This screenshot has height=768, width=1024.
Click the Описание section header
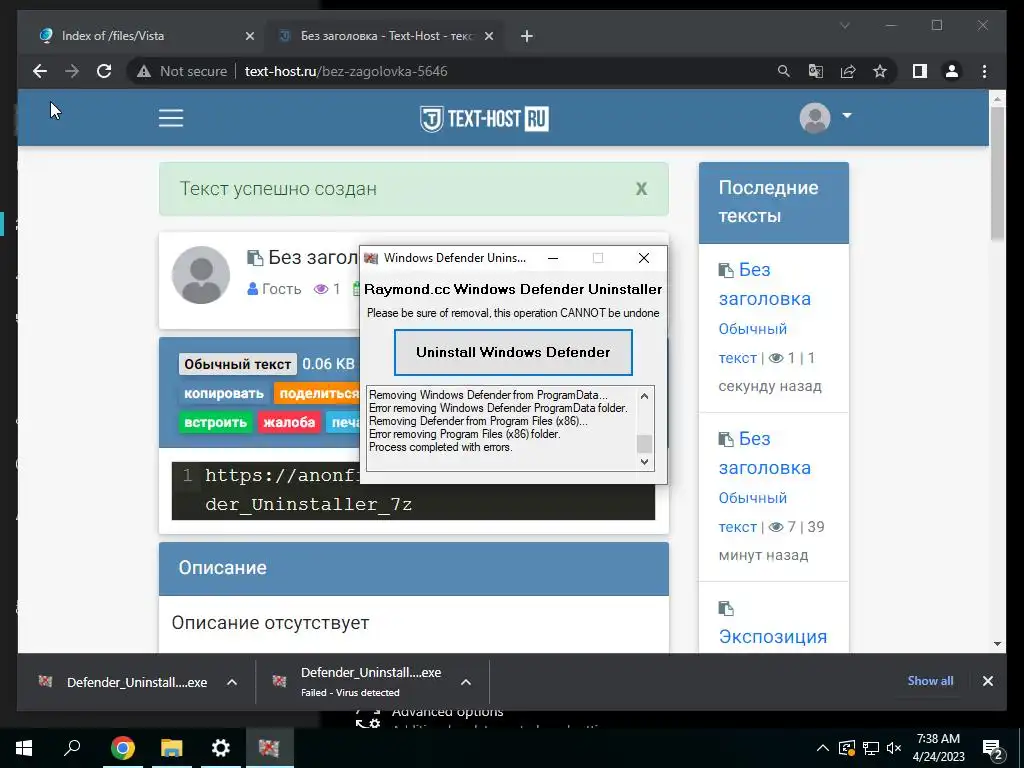click(414, 568)
